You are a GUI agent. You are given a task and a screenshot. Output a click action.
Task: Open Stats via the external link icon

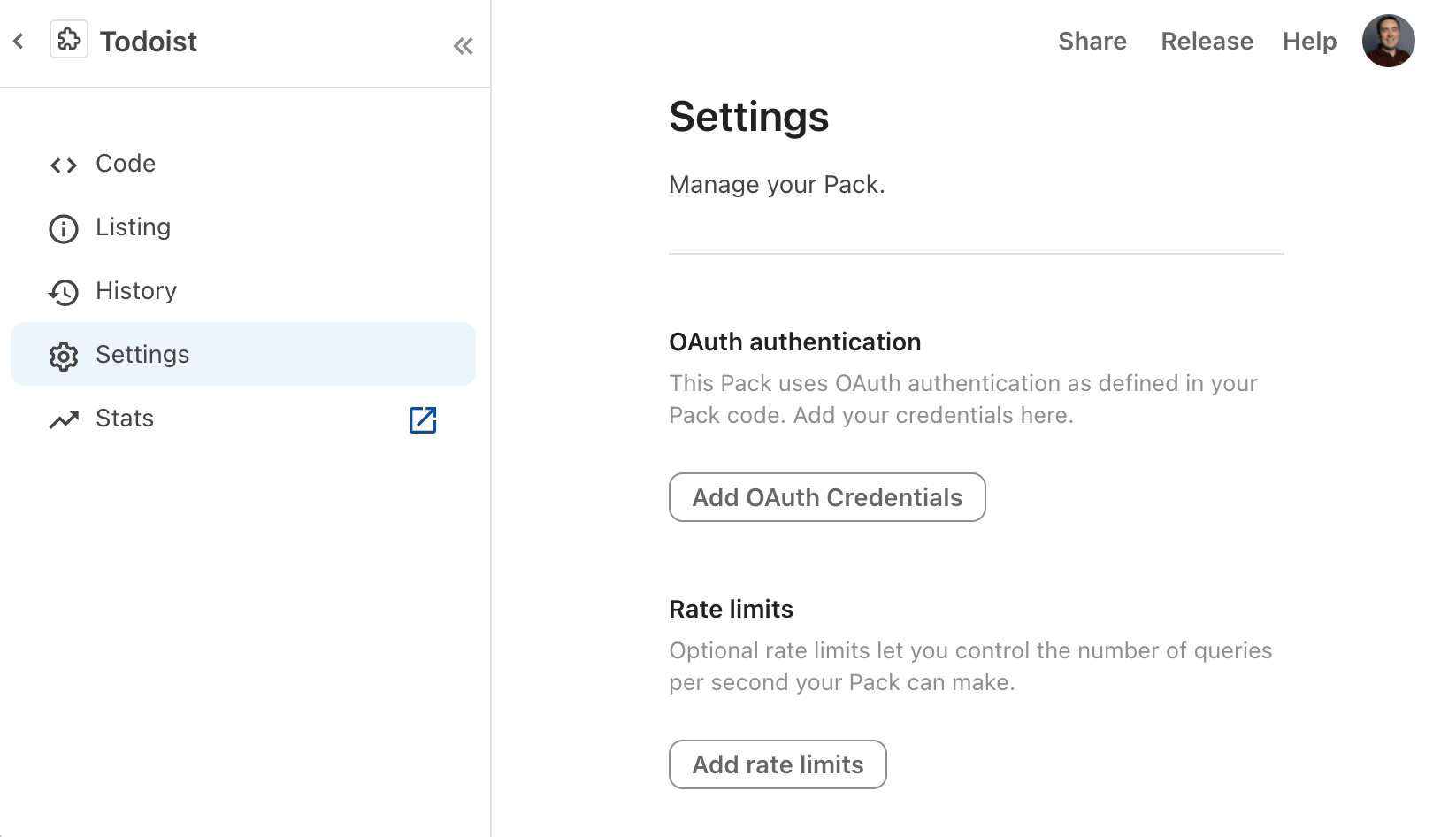[423, 419]
